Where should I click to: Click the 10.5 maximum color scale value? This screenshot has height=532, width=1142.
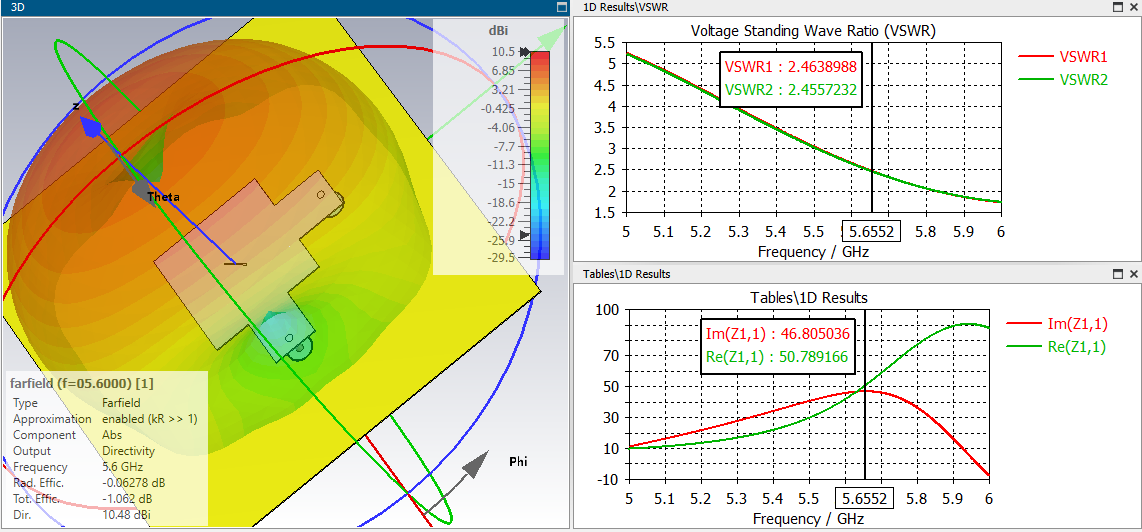[x=503, y=52]
